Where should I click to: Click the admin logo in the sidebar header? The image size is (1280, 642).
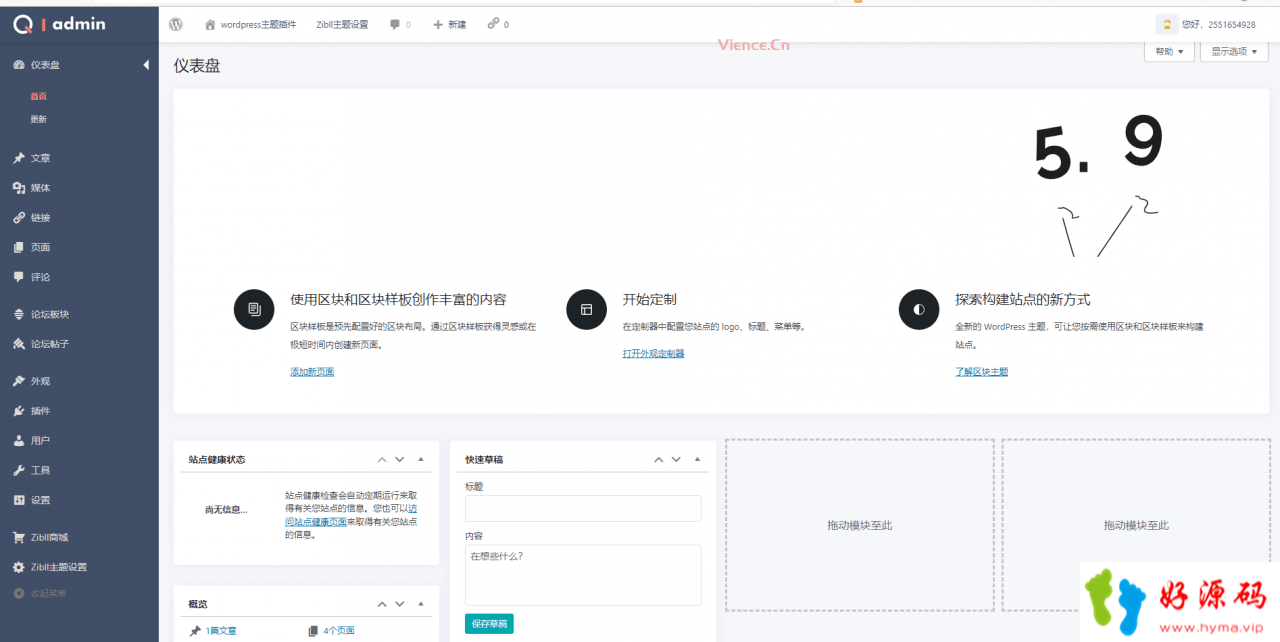(60, 23)
